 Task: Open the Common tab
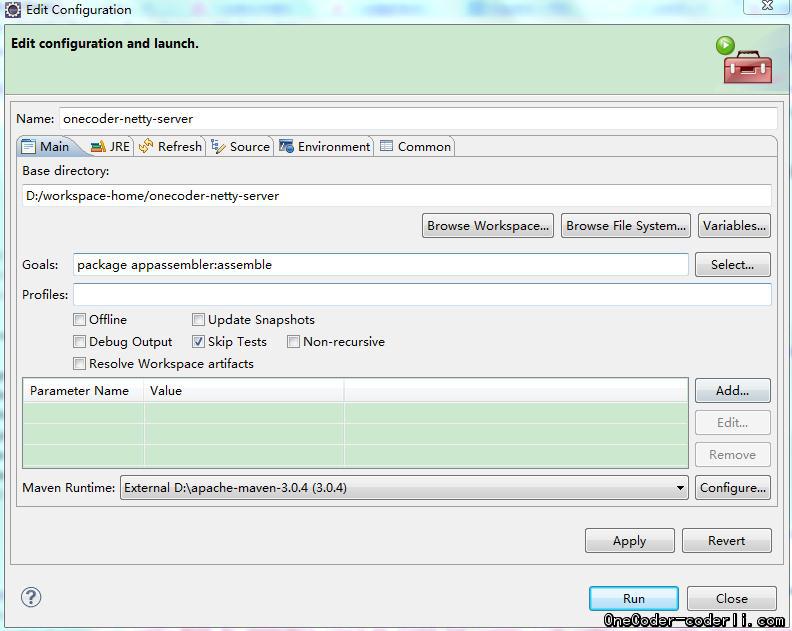[x=415, y=146]
